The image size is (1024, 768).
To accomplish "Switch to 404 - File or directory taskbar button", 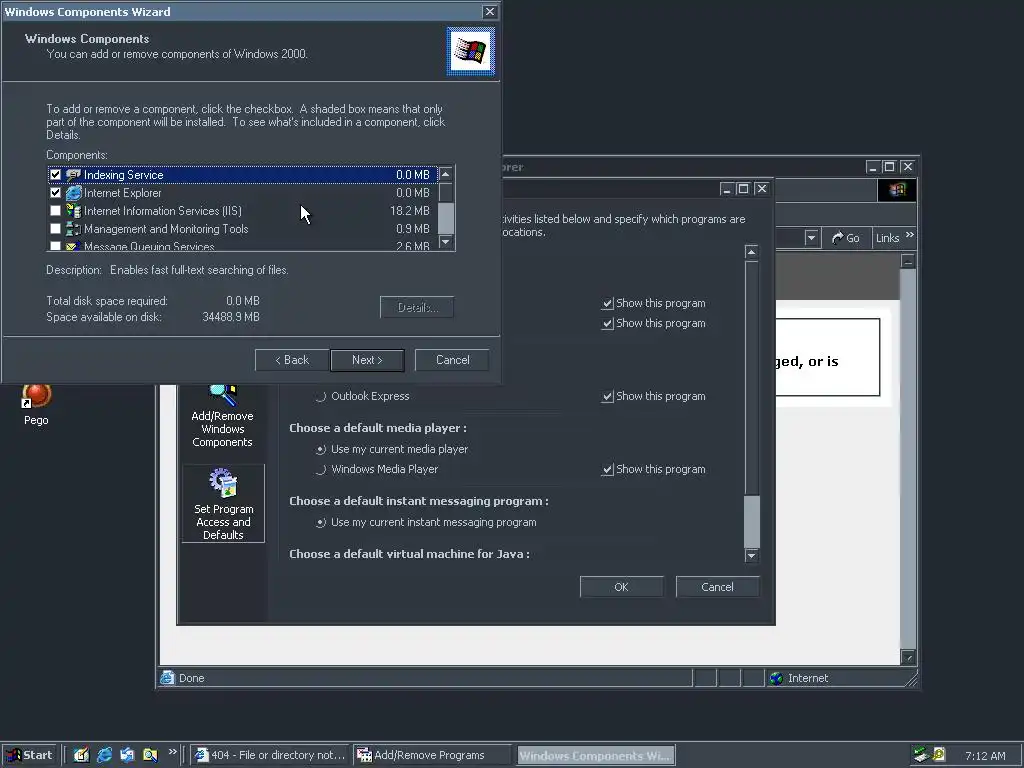I will pyautogui.click(x=271, y=755).
